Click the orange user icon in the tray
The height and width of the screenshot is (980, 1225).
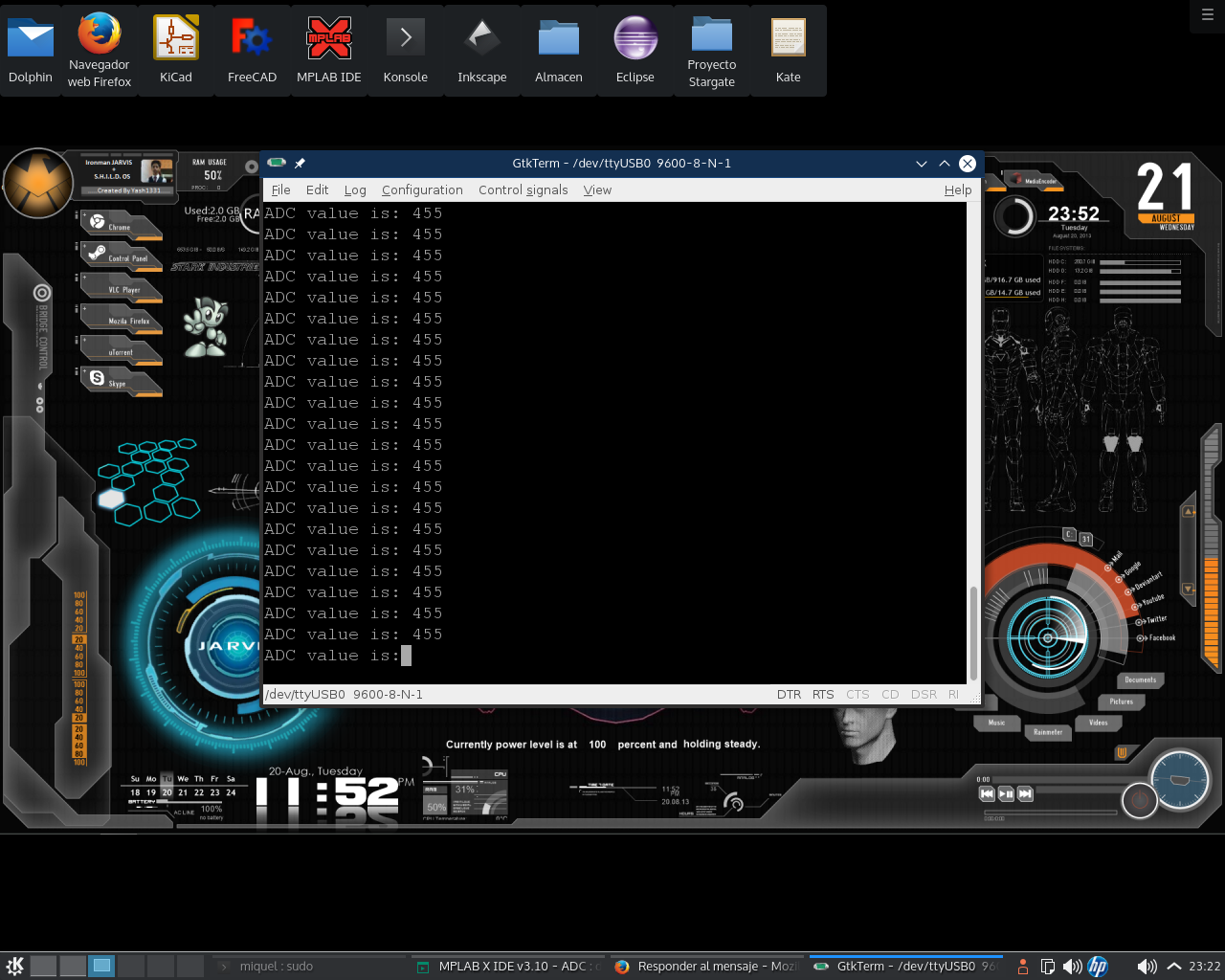pos(1022,967)
